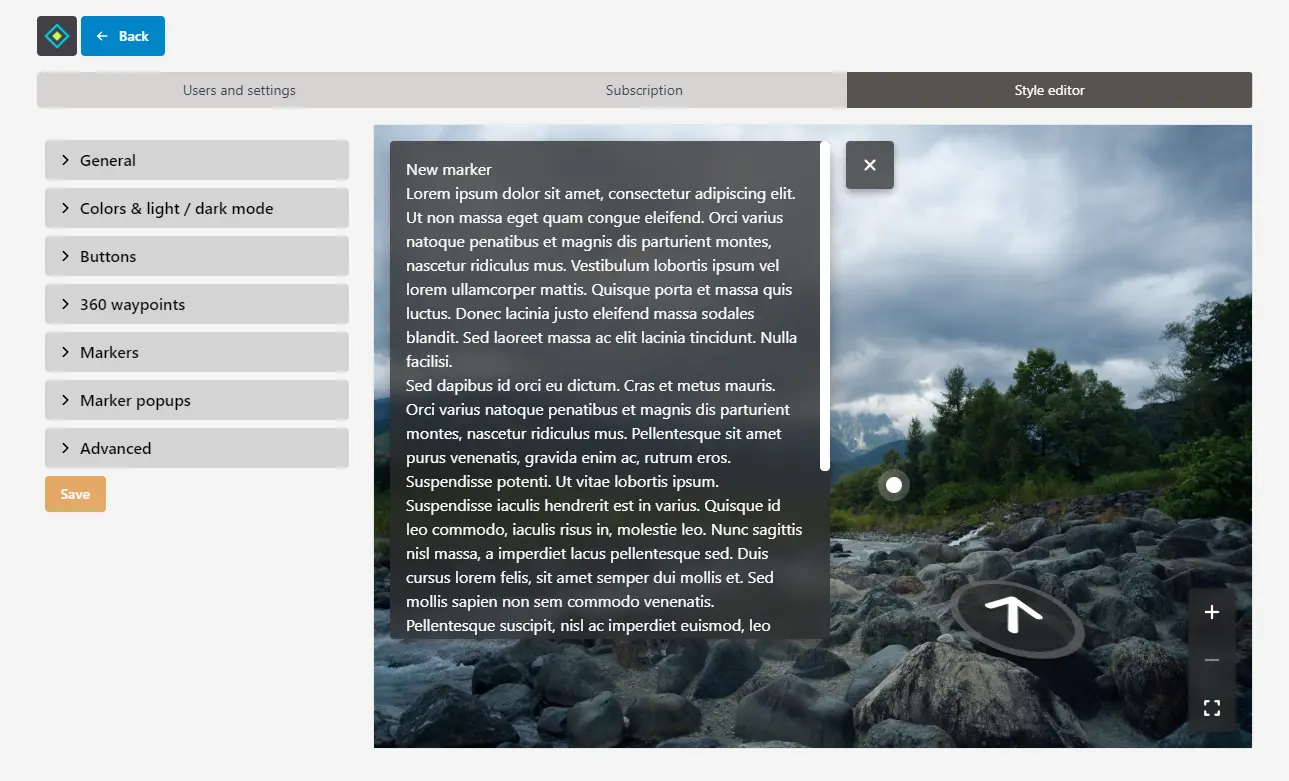This screenshot has width=1289, height=781.
Task: Click the zoom out minus icon
Action: tap(1211, 659)
